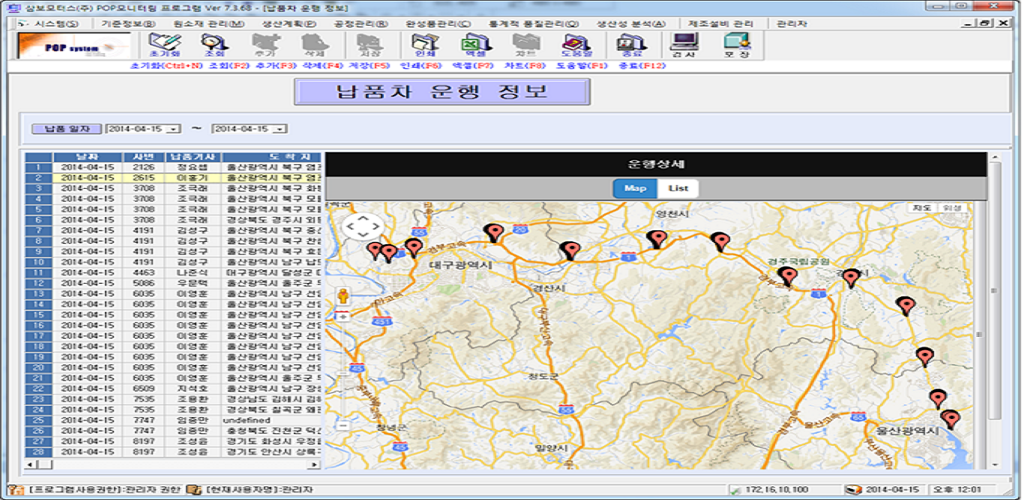Drop the Street View pegman icon on map
This screenshot has width=1024, height=500.
[x=343, y=296]
